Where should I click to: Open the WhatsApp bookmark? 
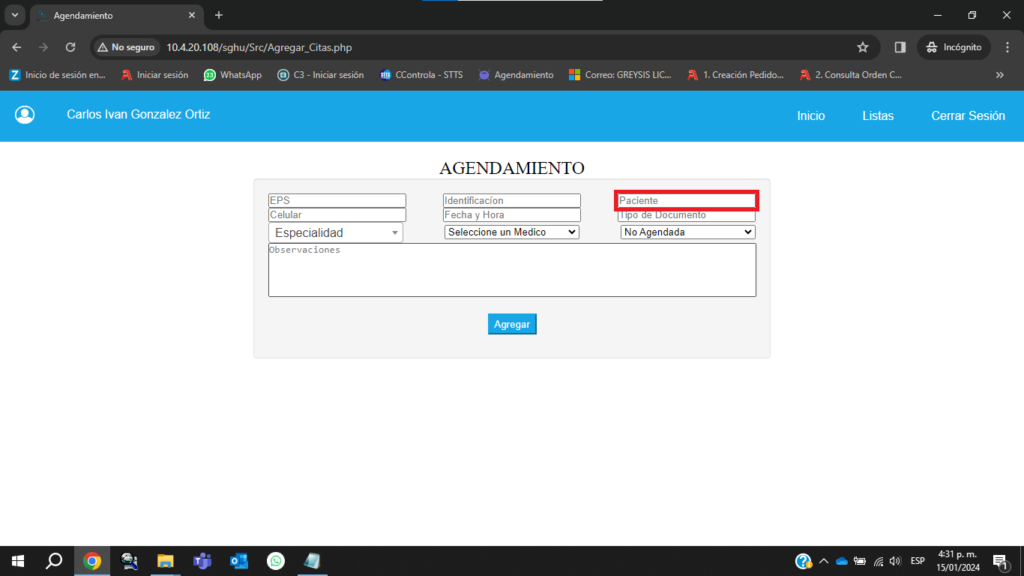pos(232,75)
